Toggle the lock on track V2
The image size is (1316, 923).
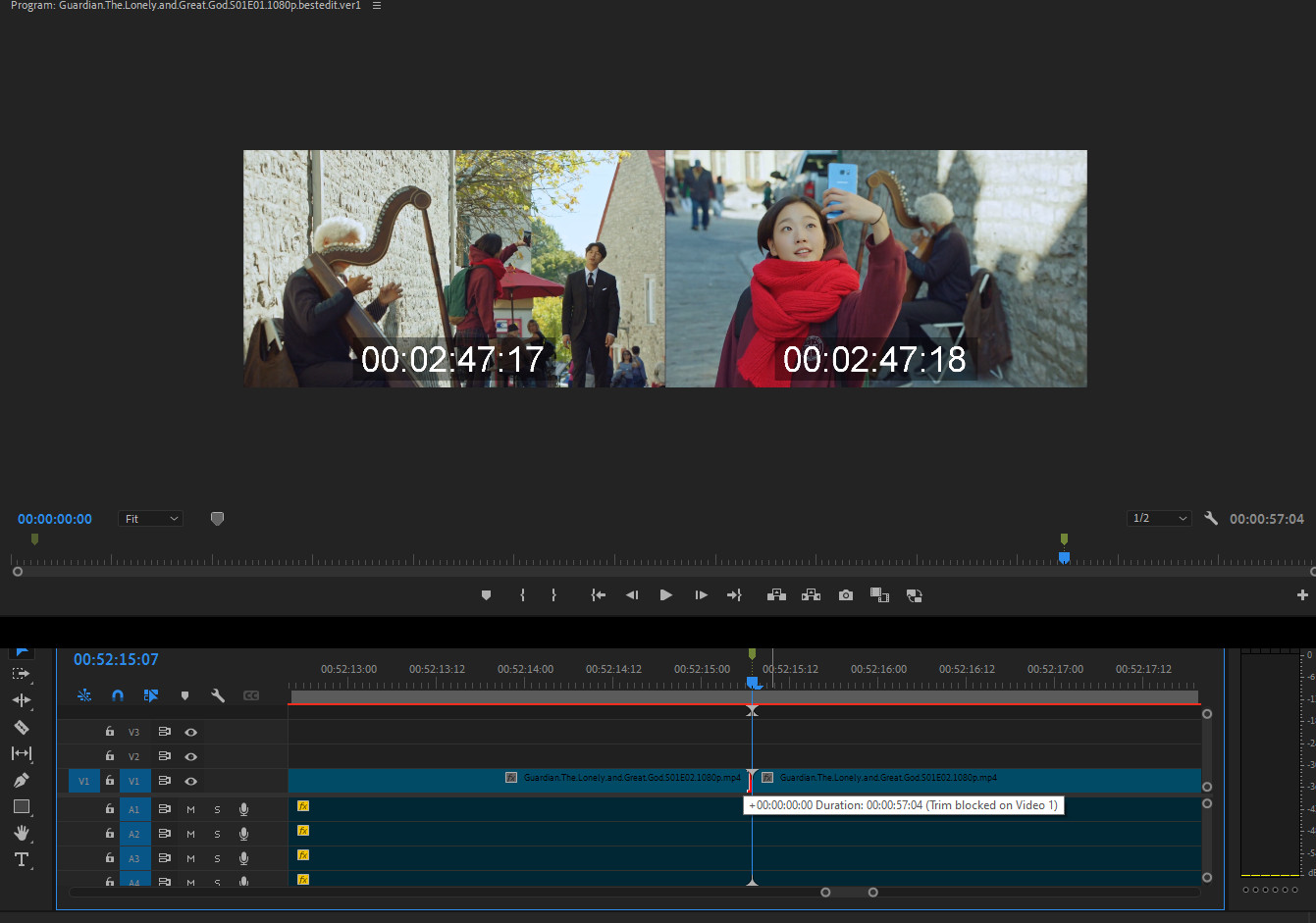pos(110,756)
